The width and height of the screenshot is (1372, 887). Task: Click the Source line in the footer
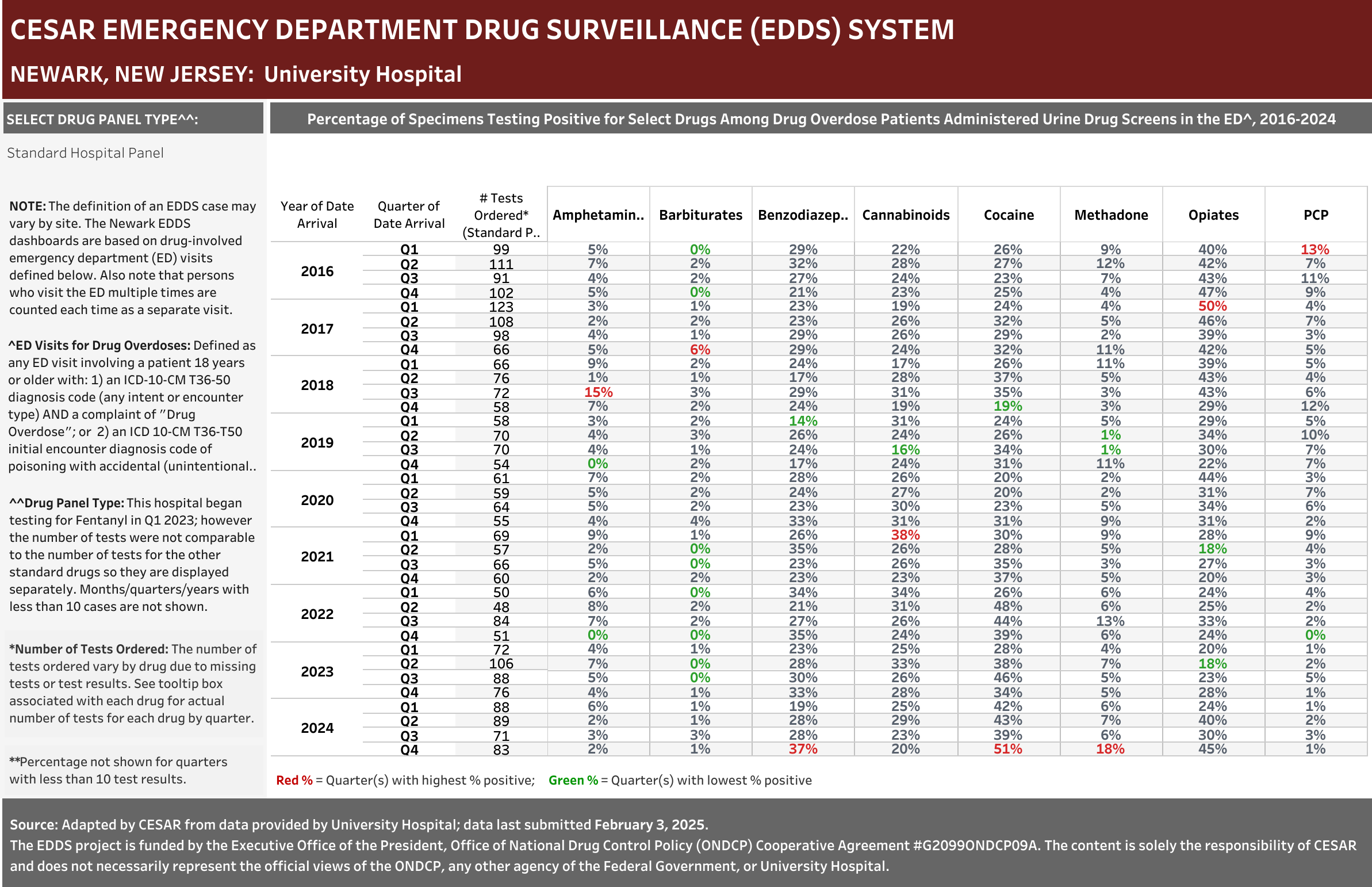[x=359, y=824]
